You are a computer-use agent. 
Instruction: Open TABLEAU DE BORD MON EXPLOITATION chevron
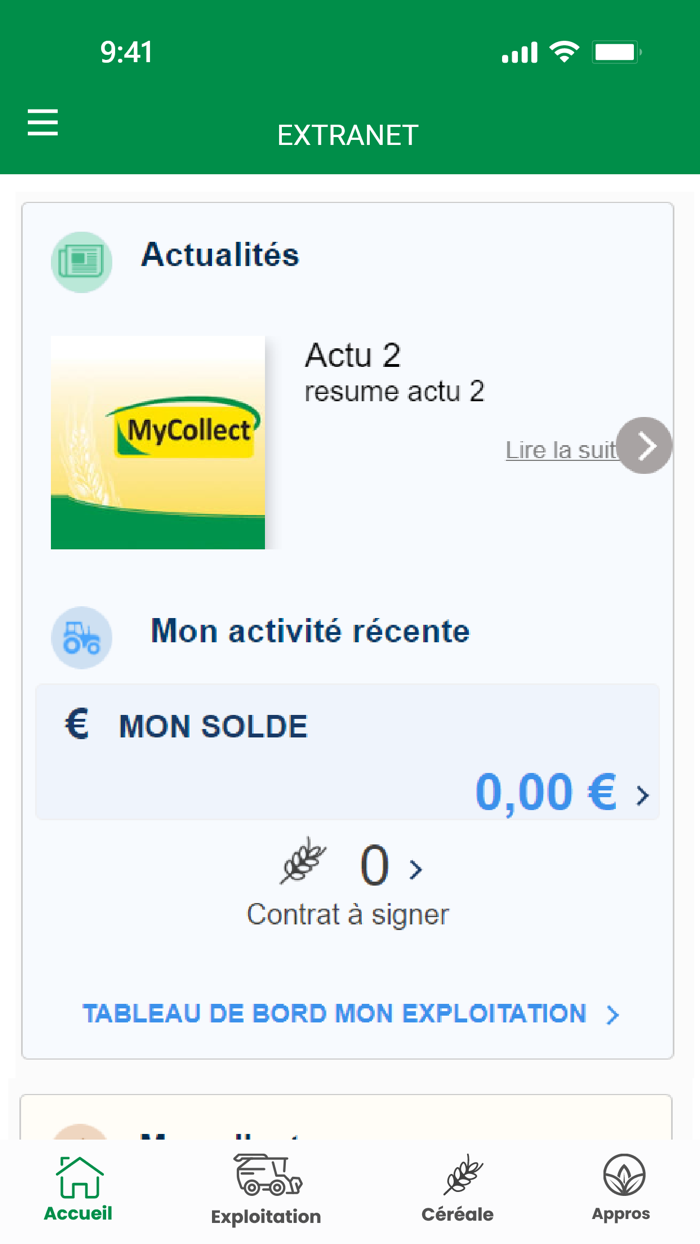613,1014
